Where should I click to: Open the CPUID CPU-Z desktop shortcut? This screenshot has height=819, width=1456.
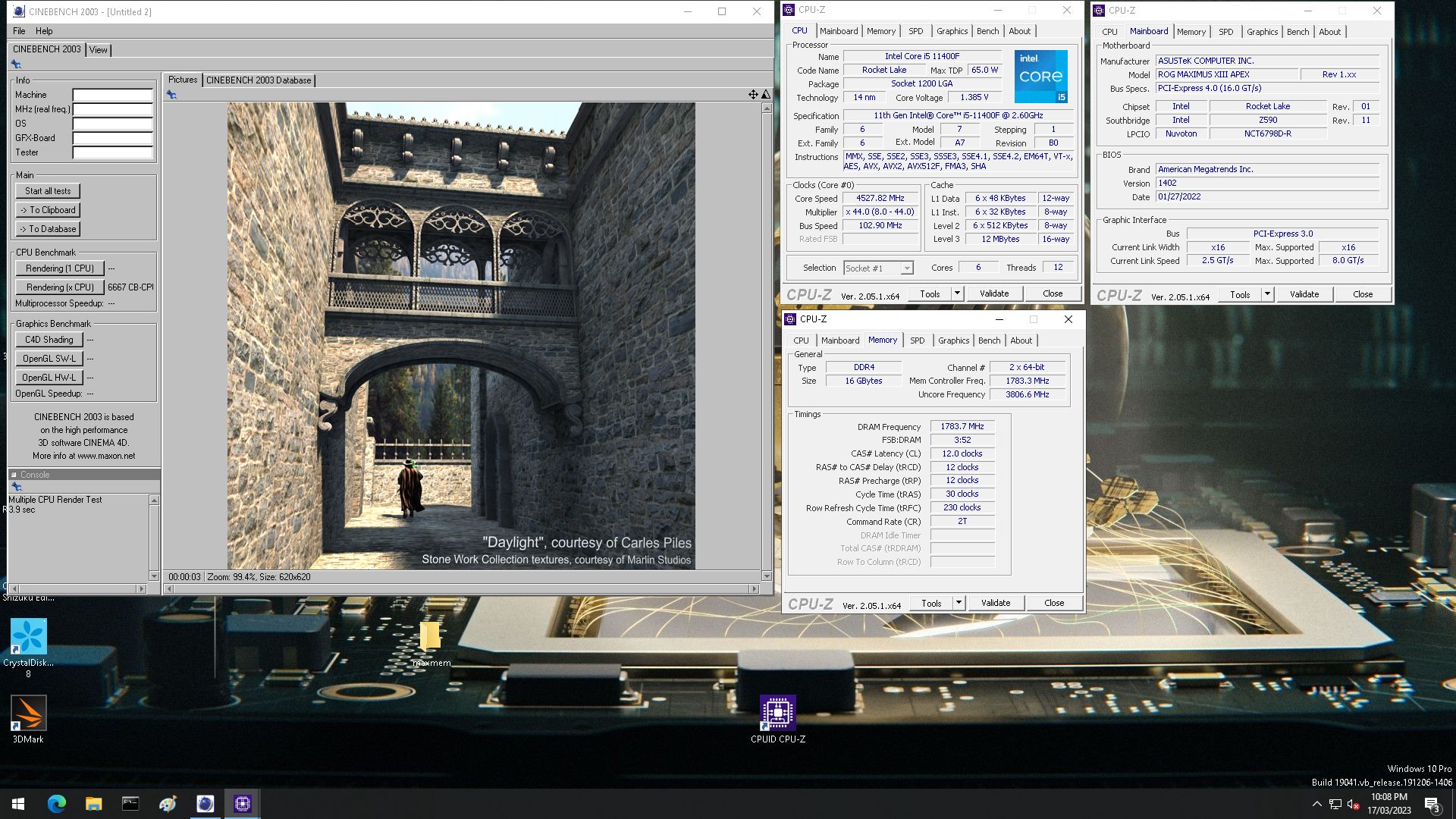778,714
